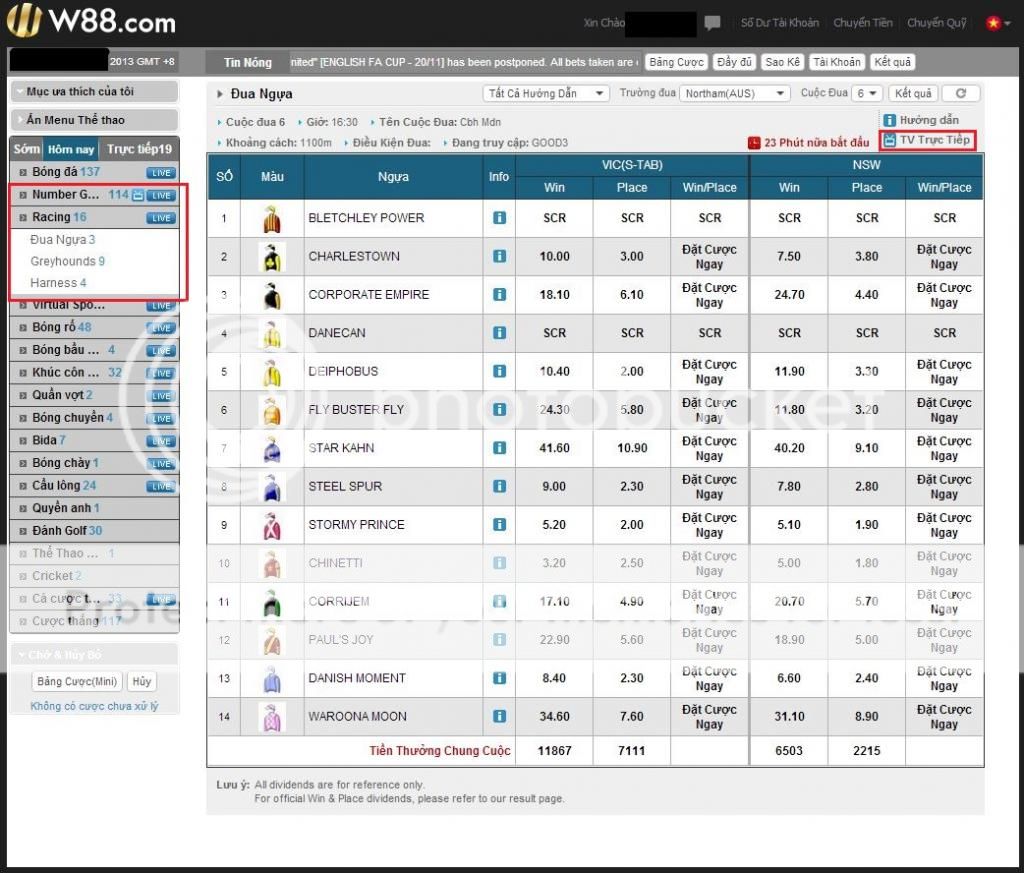This screenshot has height=873, width=1024.
Task: Click the Bảng Cược(Mini) button
Action: (77, 682)
